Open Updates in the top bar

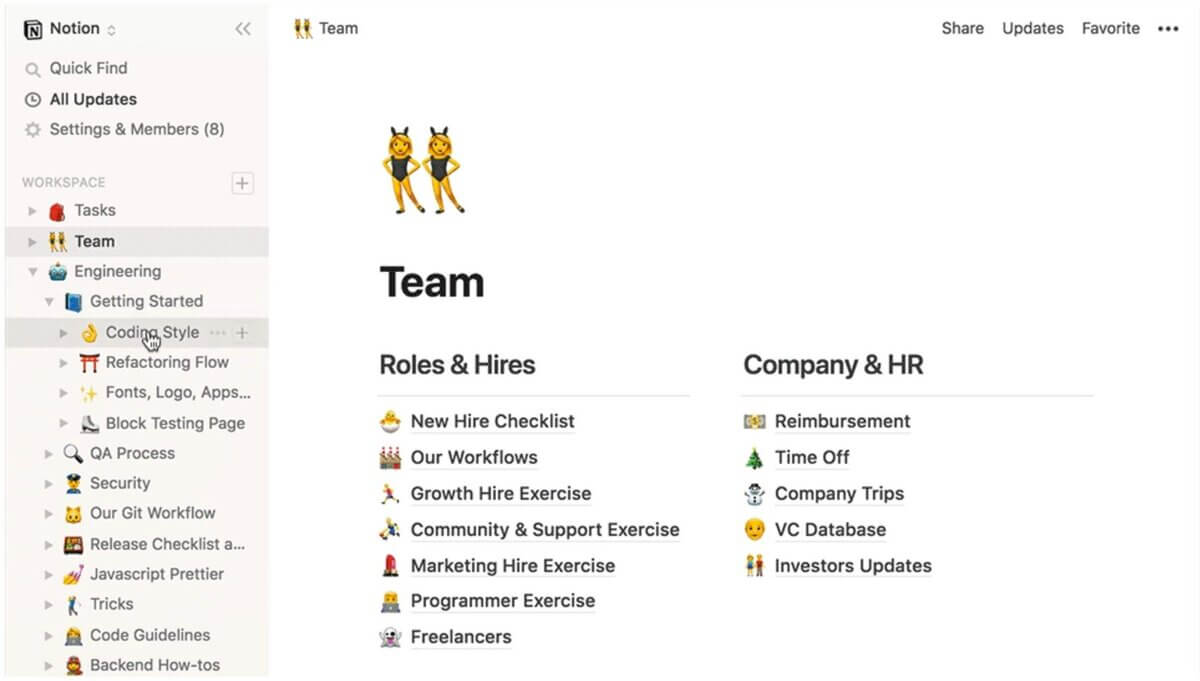pyautogui.click(x=1032, y=29)
